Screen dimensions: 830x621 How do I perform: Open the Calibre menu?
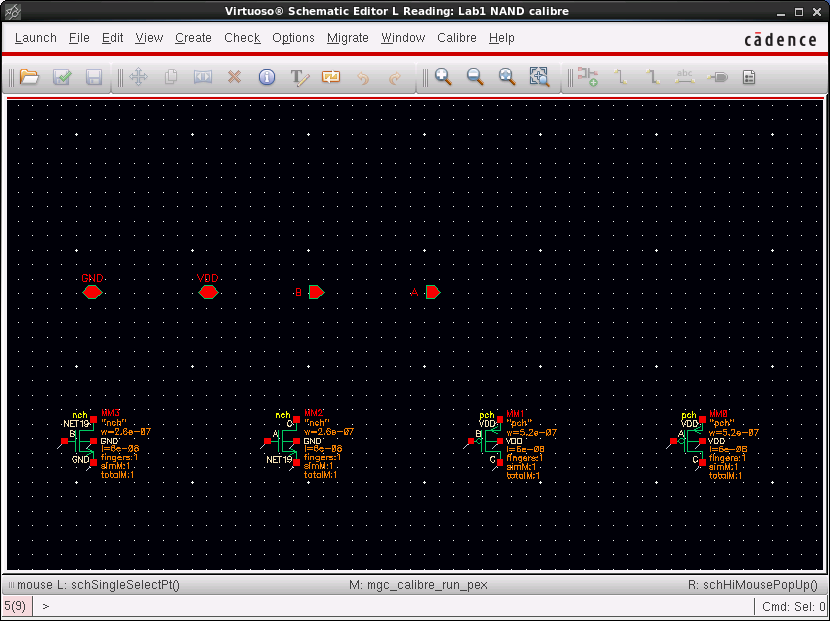pos(457,38)
